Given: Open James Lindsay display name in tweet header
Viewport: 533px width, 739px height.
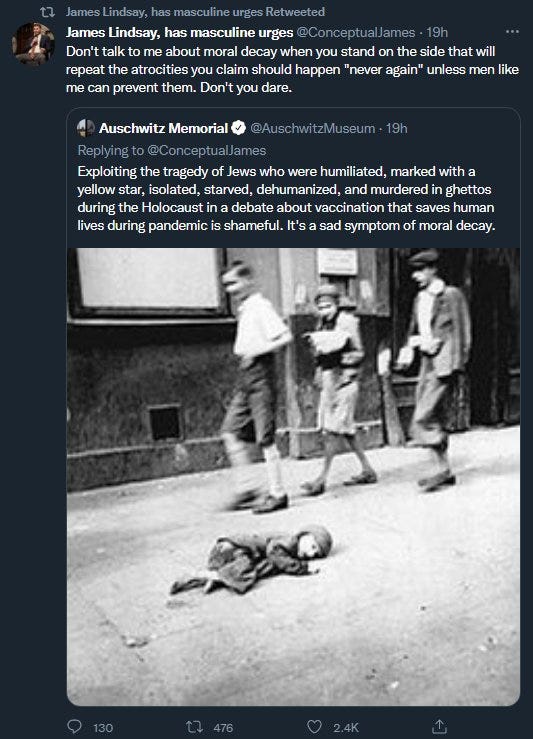Looking at the screenshot, I should [180, 32].
